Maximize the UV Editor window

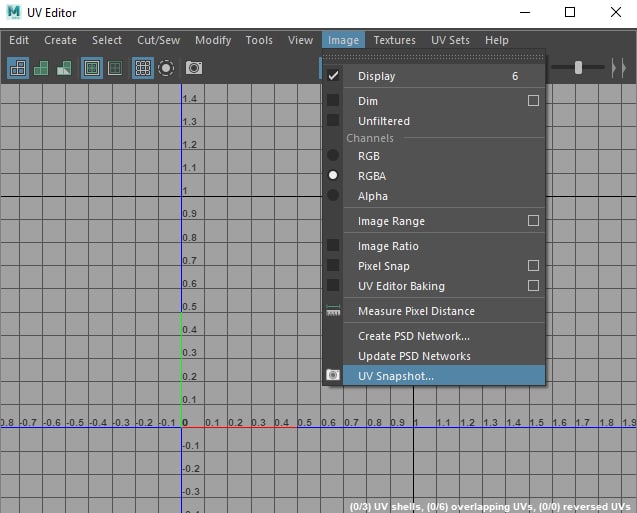tap(570, 12)
